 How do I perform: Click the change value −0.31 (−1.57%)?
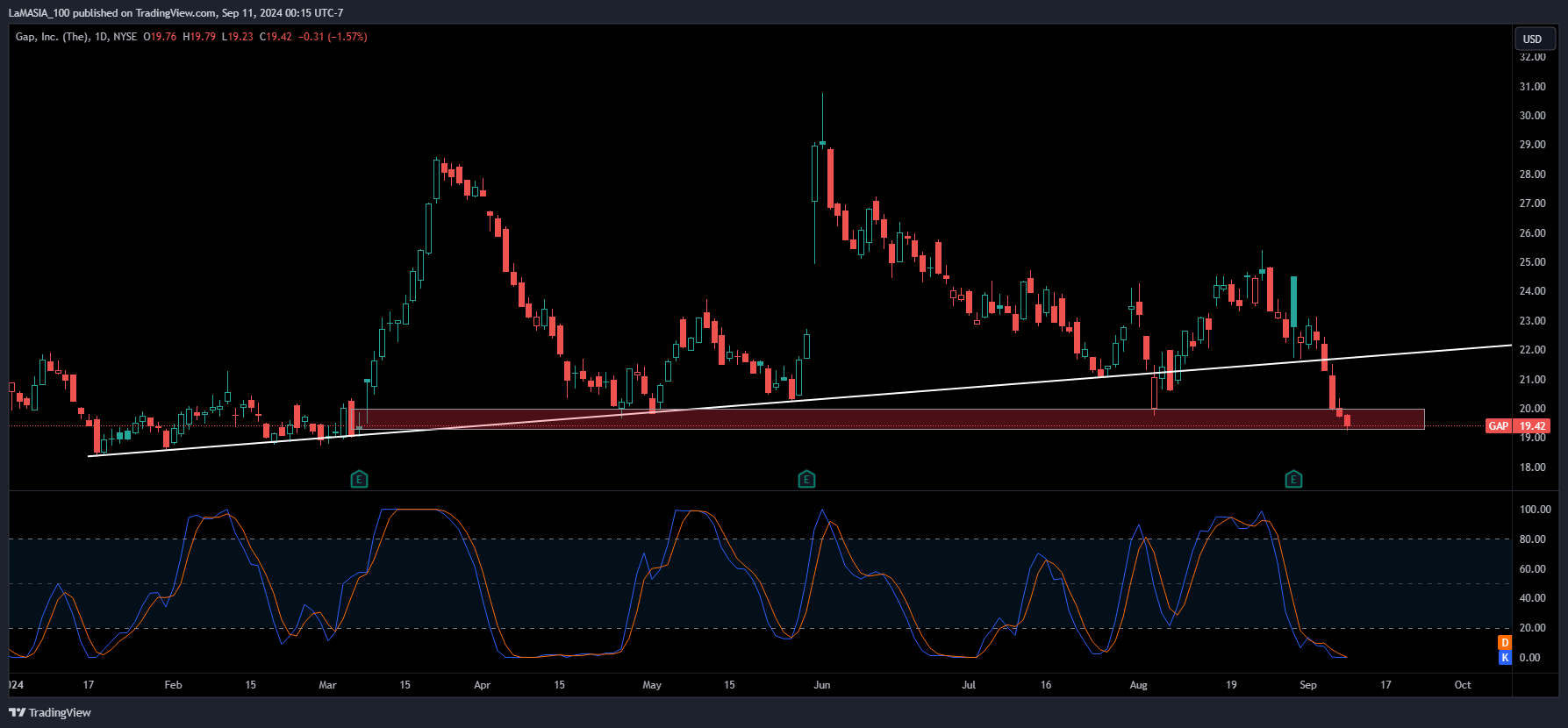click(333, 37)
